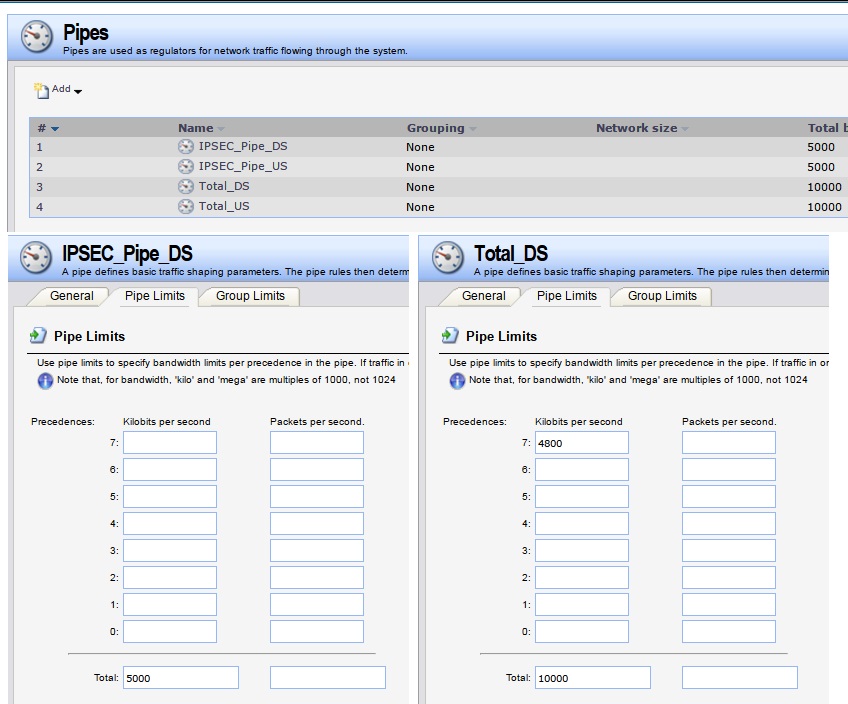The image size is (848, 704).
Task: Click the IPSEC_Pipe_US gauge icon in table
Action: (186, 167)
